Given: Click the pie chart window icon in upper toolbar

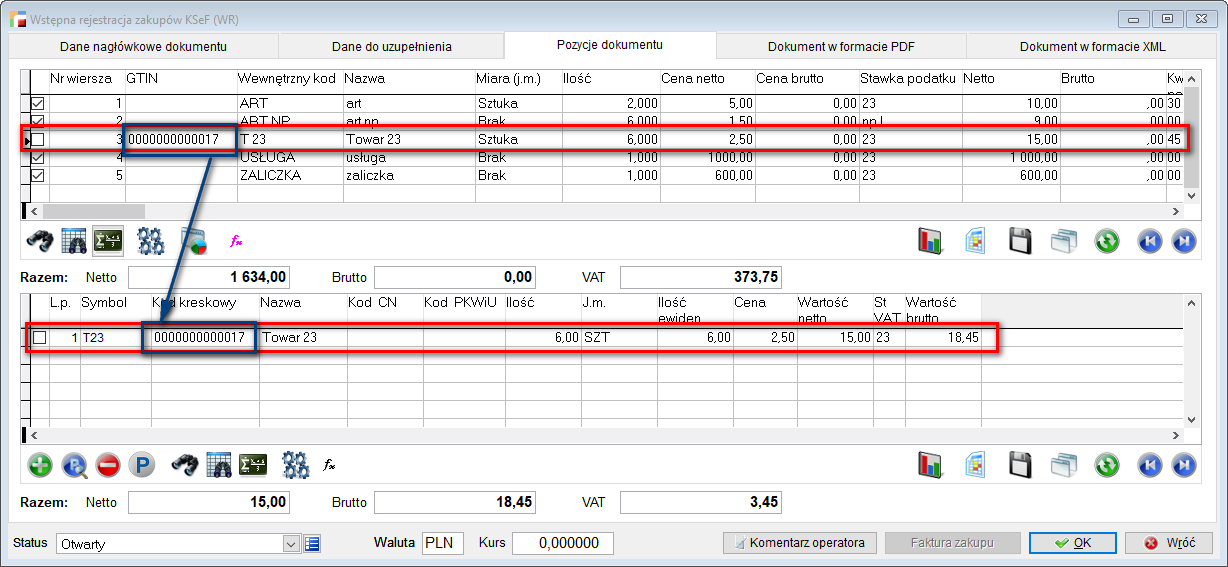Looking at the screenshot, I should [x=194, y=241].
